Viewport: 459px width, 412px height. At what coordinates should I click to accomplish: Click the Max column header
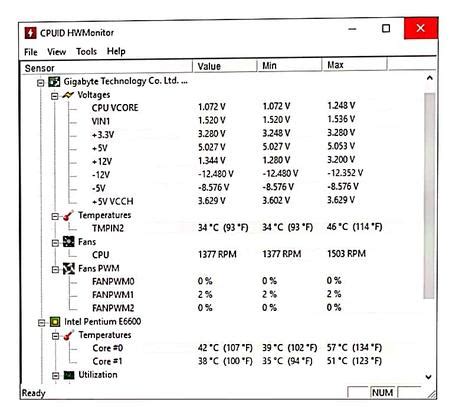click(354, 65)
